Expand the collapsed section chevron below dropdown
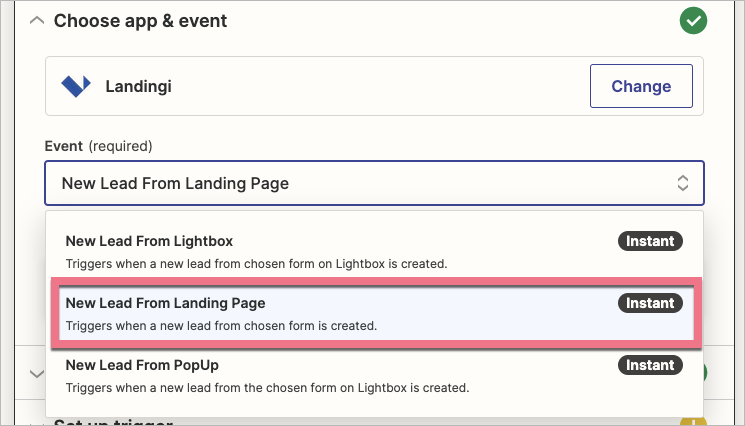Image resolution: width=745 pixels, height=426 pixels. pyautogui.click(x=36, y=374)
